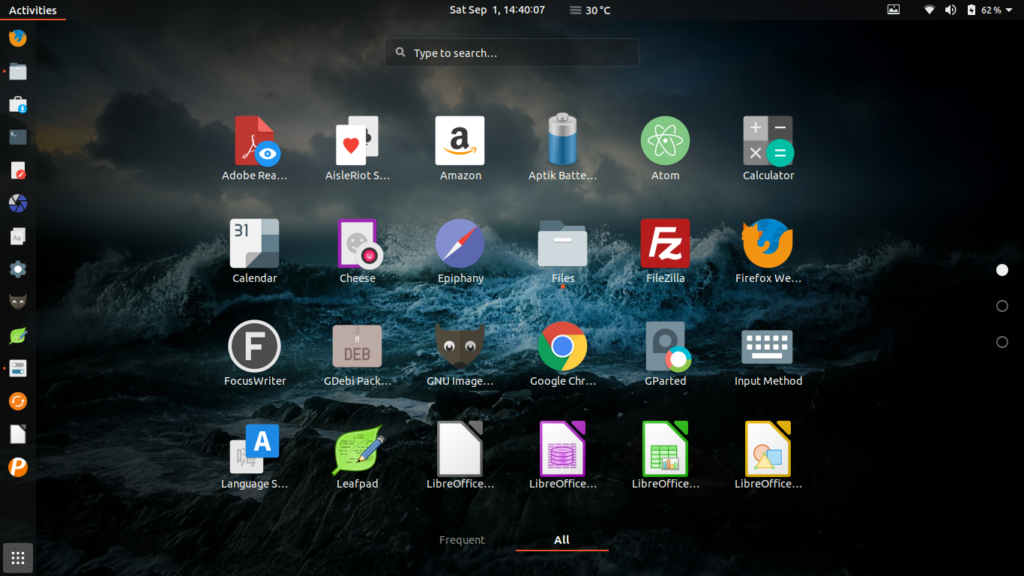This screenshot has width=1024, height=576.
Task: Open the clock and calendar menu
Action: pyautogui.click(x=497, y=10)
